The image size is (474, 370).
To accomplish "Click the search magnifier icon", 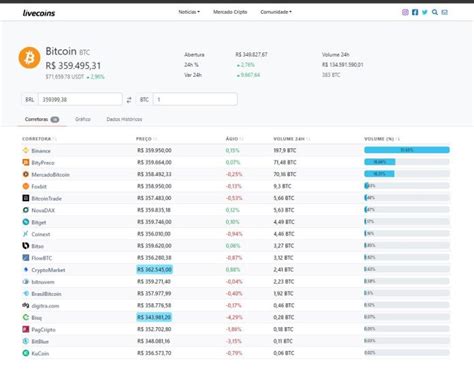I will click(x=435, y=12).
